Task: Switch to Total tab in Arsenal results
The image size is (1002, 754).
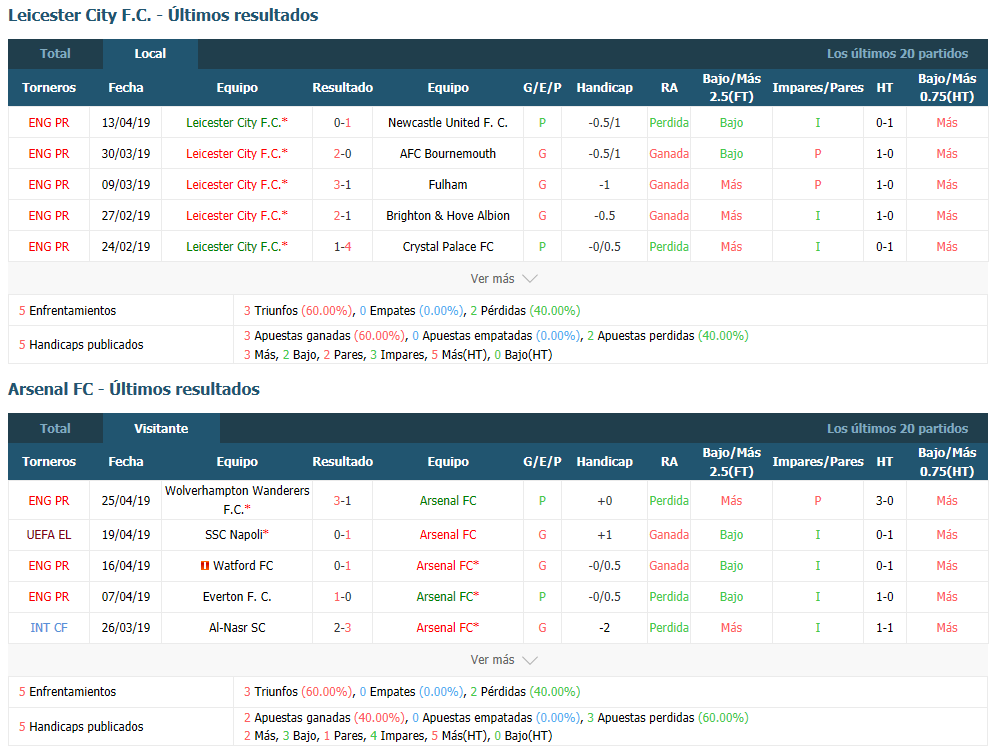Action: pyautogui.click(x=55, y=428)
